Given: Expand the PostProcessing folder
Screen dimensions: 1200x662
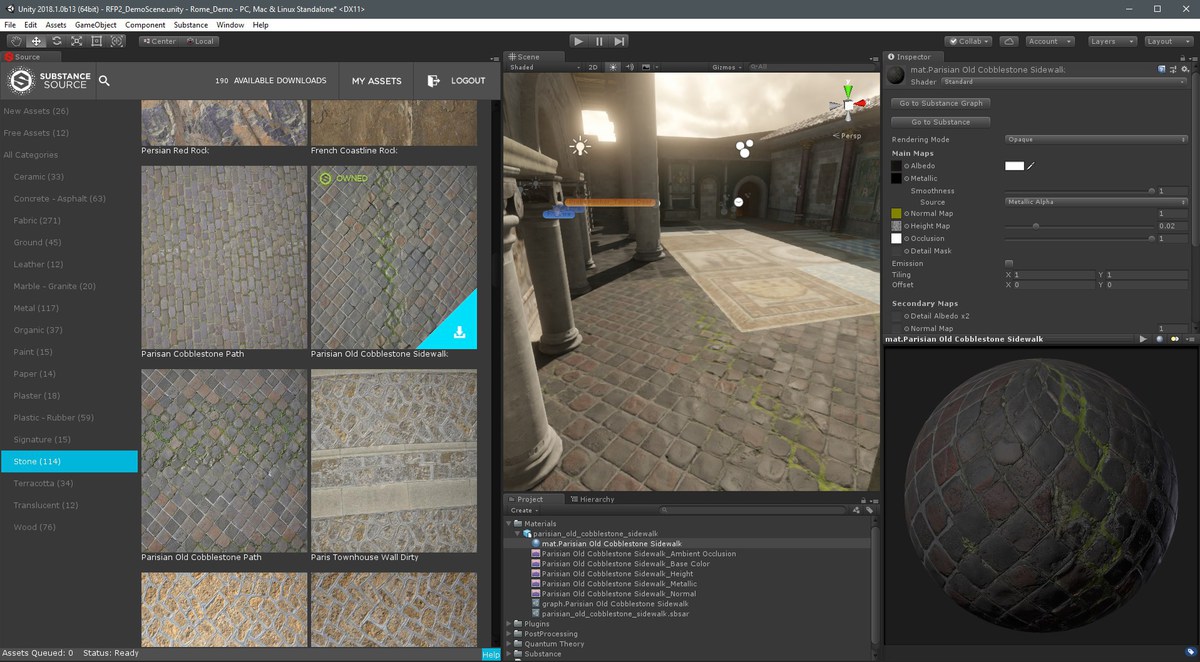Looking at the screenshot, I should click(509, 634).
